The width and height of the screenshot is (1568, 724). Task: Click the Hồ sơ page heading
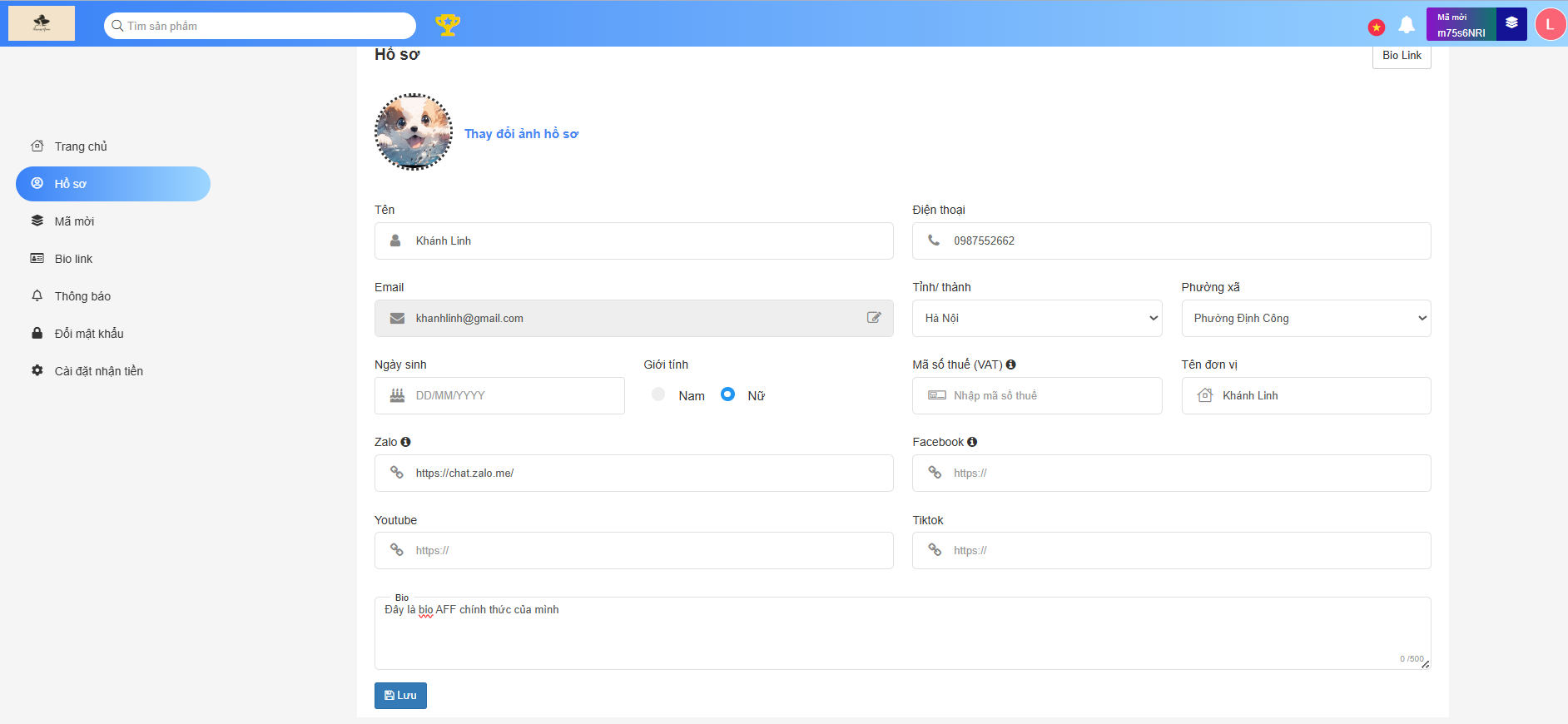pos(397,55)
